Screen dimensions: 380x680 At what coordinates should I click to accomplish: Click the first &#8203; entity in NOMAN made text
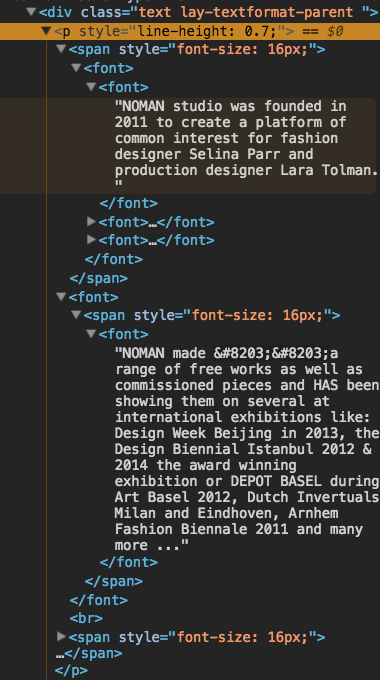(x=242, y=353)
